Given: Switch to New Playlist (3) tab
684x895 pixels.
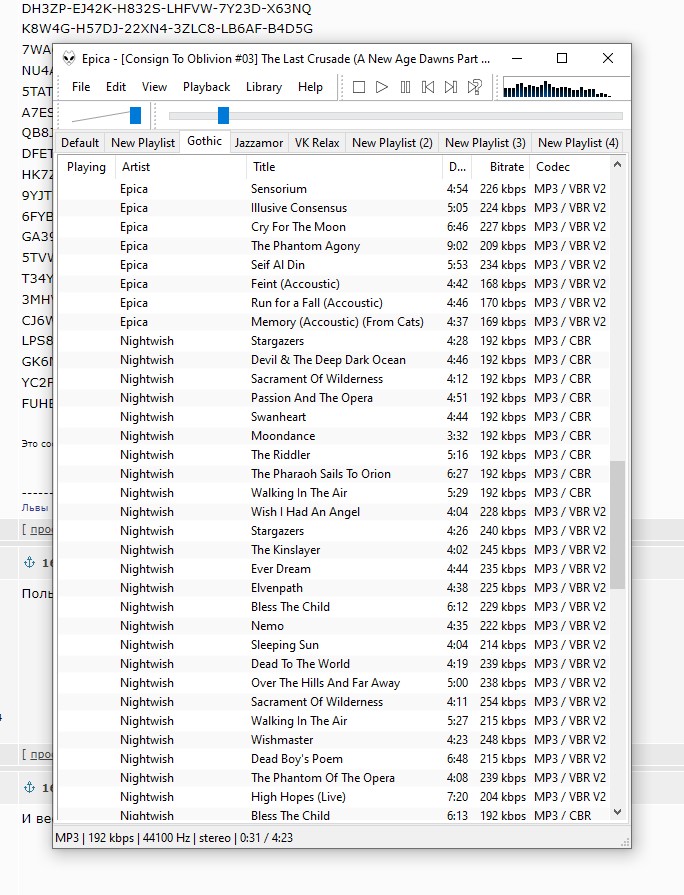Looking at the screenshot, I should pos(485,143).
